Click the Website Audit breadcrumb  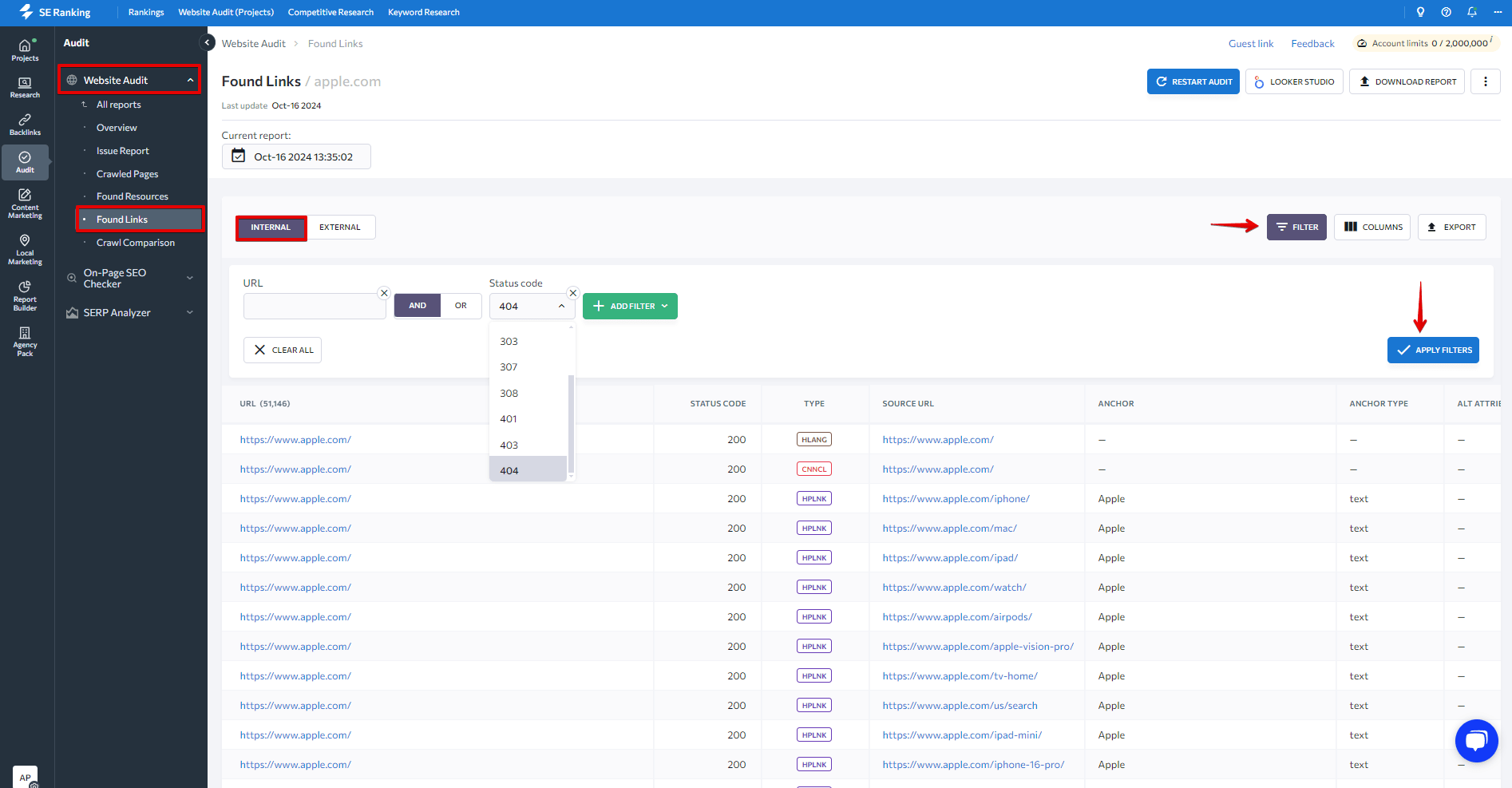pos(253,44)
